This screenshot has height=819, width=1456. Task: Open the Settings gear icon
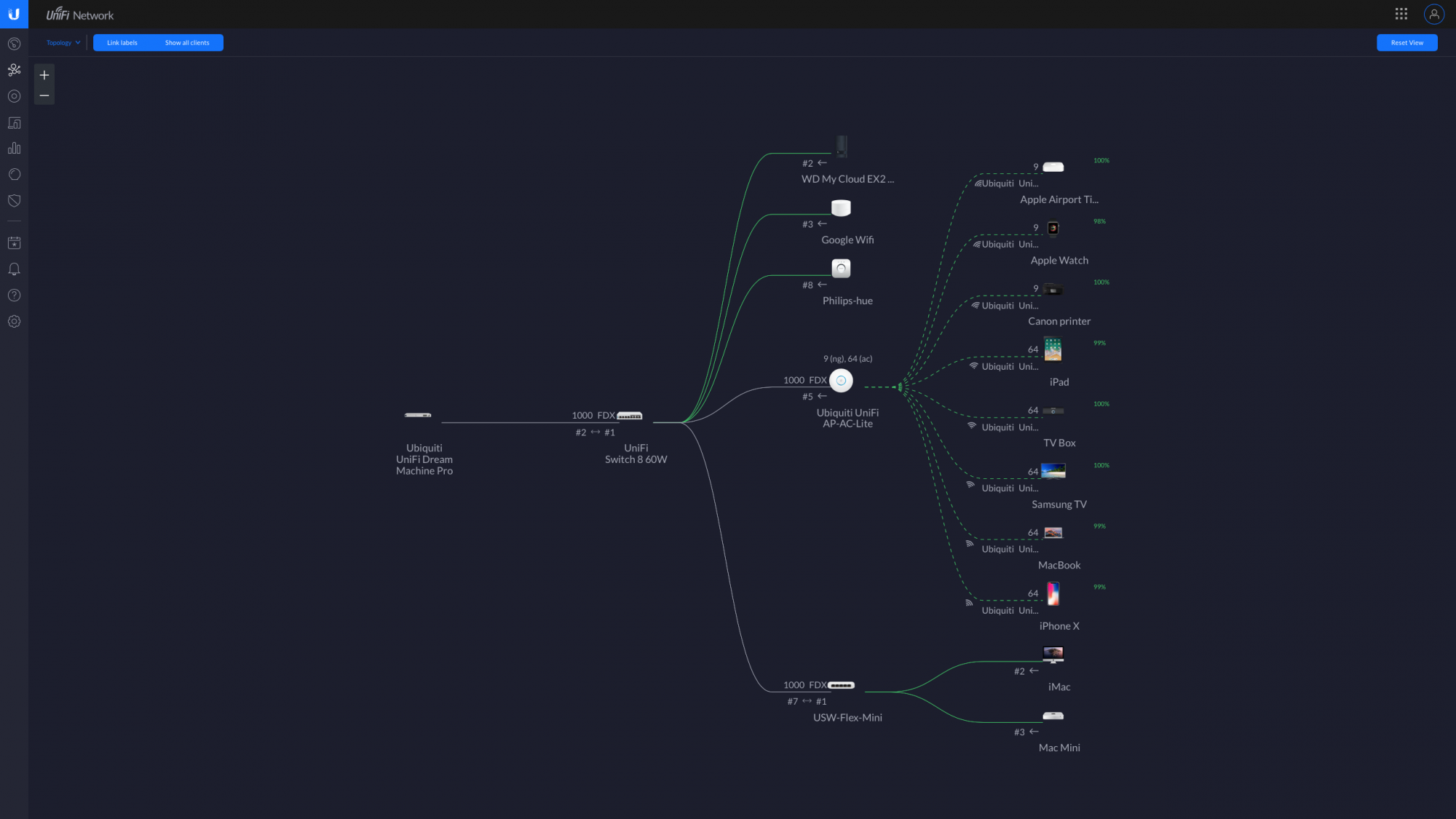click(14, 322)
